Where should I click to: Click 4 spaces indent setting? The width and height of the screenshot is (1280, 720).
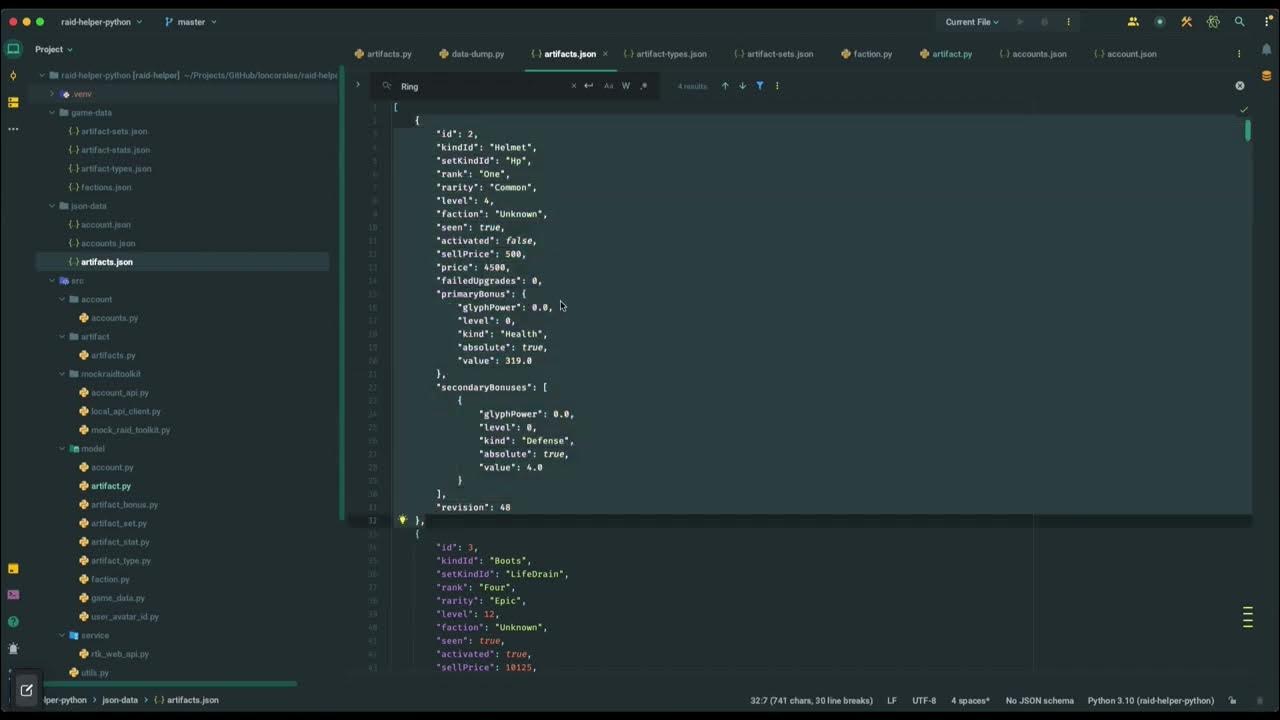970,701
